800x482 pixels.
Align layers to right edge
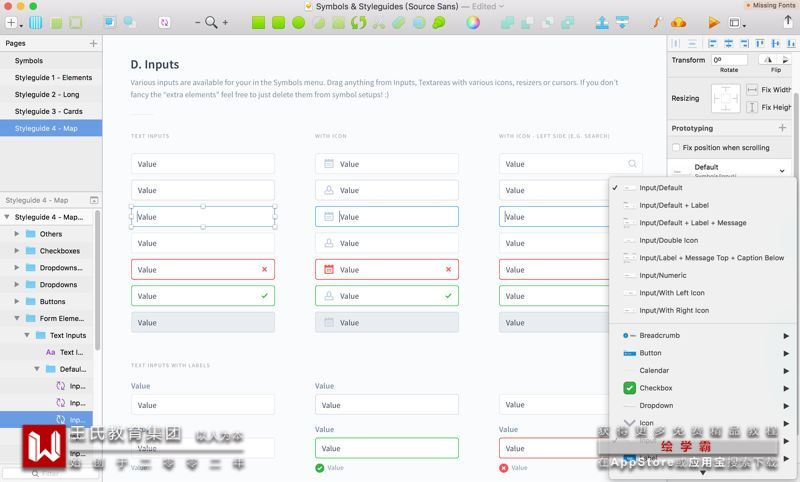click(744, 43)
